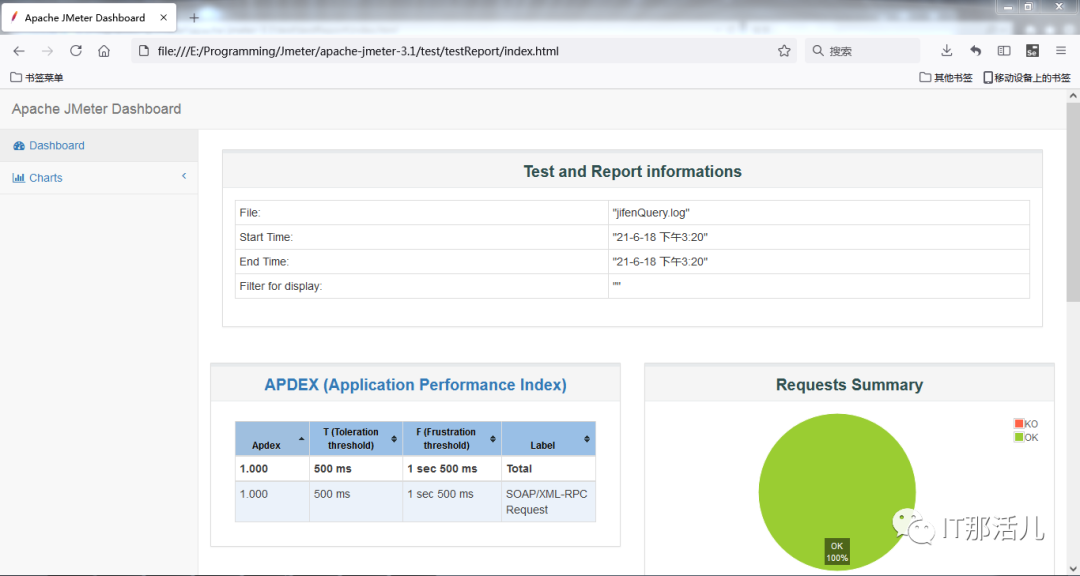Click the page info icon in address bar

pos(143,51)
